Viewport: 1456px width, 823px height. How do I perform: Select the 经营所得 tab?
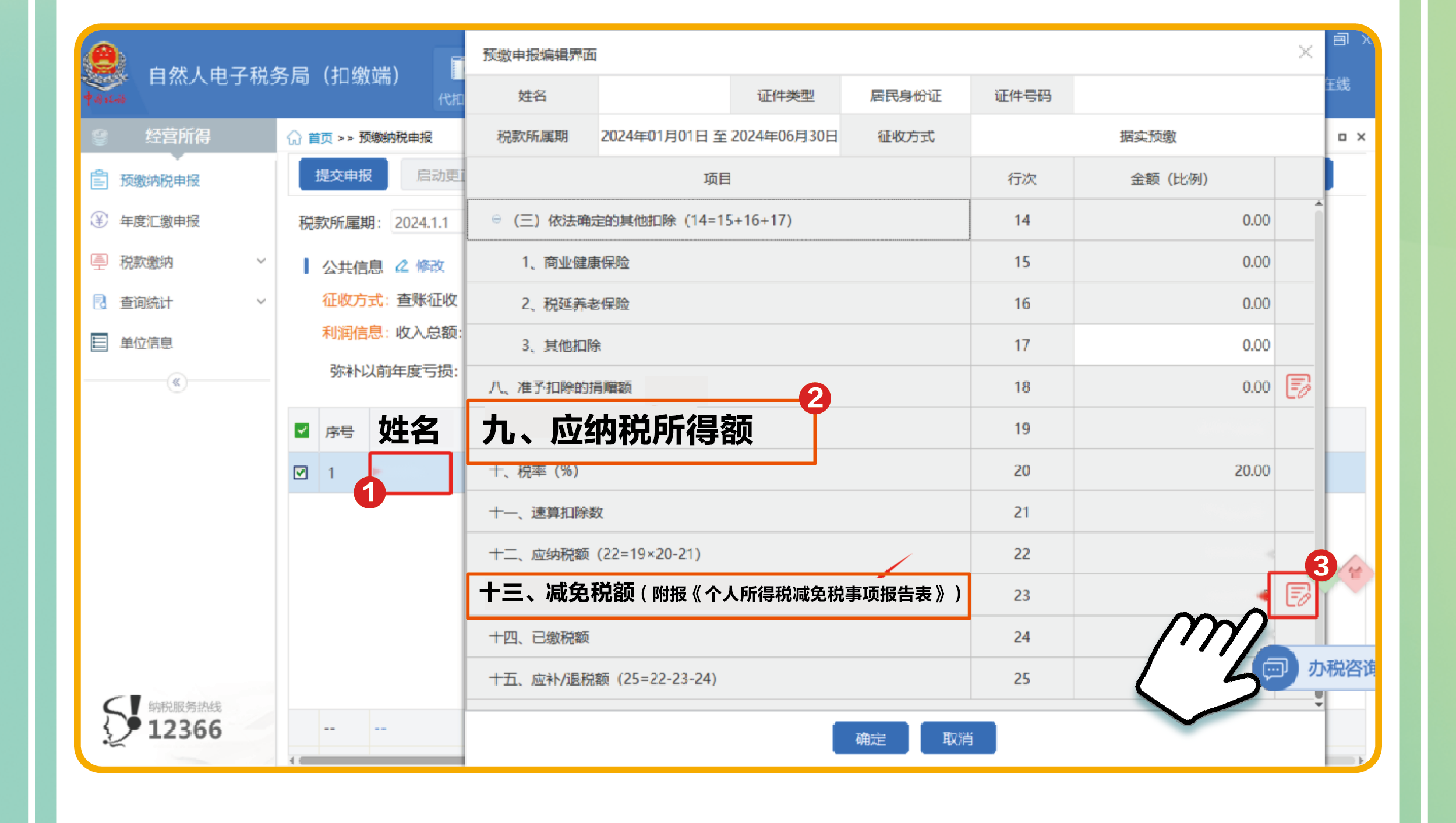coord(178,136)
